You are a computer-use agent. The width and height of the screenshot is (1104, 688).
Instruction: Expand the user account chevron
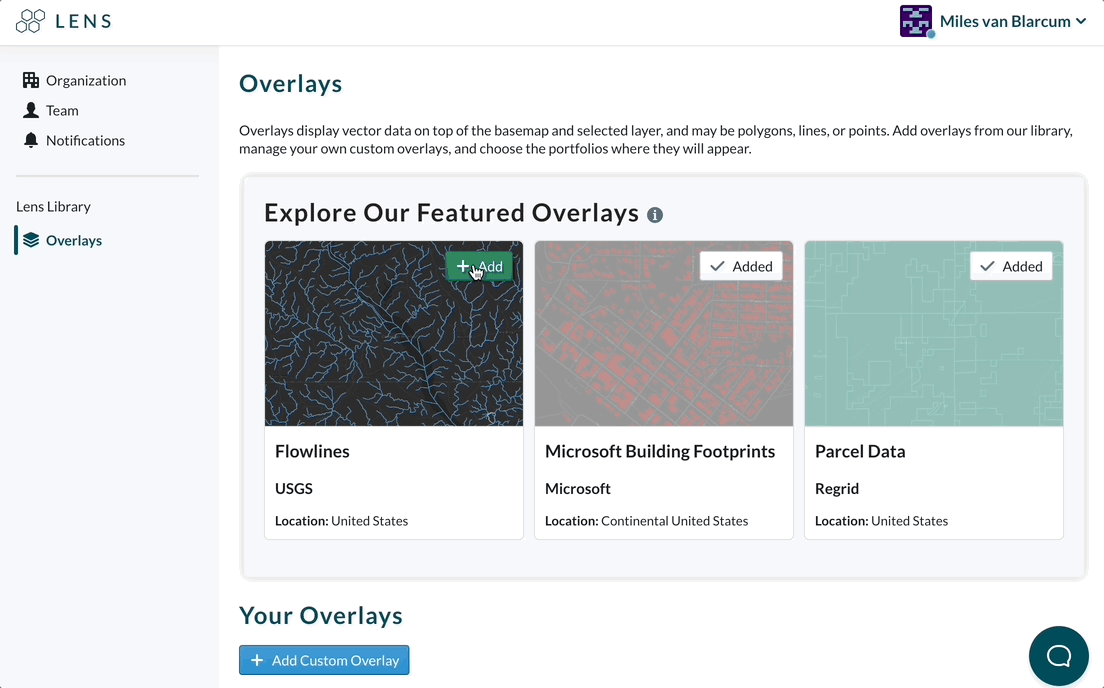pyautogui.click(x=1081, y=21)
